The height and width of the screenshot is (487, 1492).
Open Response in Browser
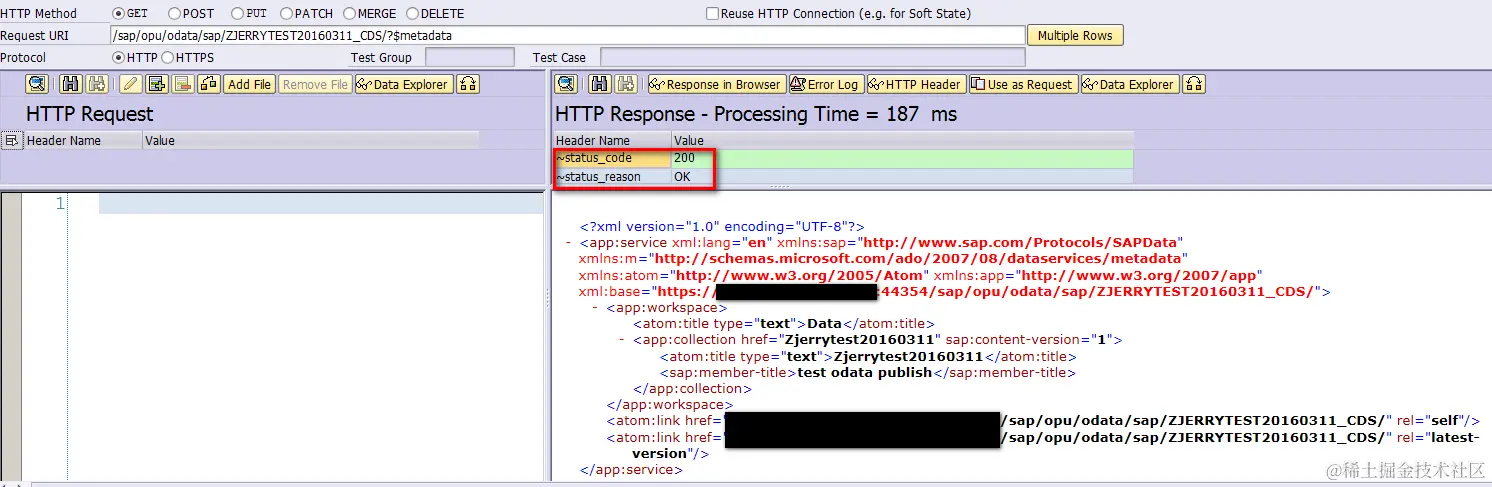point(716,84)
